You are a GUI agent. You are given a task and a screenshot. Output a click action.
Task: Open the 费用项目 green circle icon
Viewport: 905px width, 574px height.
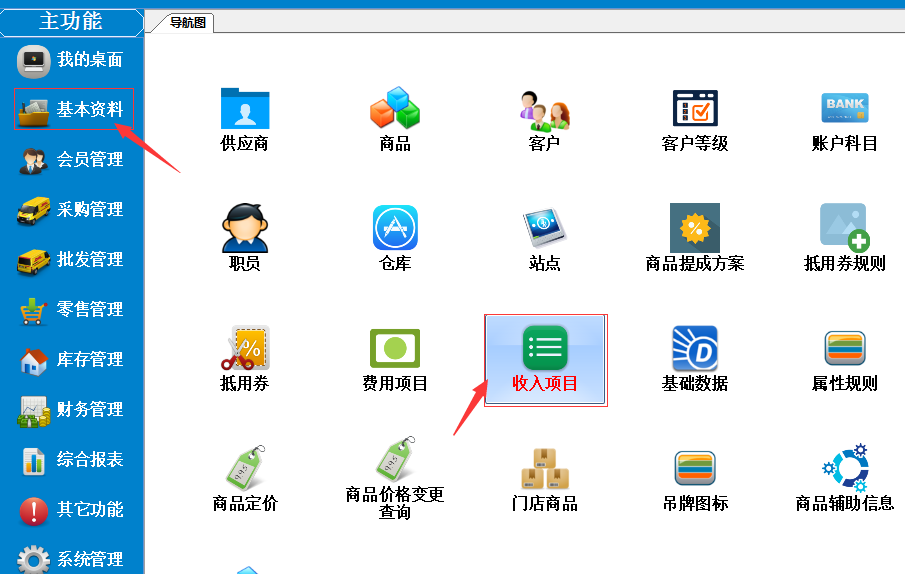pyautogui.click(x=395, y=348)
